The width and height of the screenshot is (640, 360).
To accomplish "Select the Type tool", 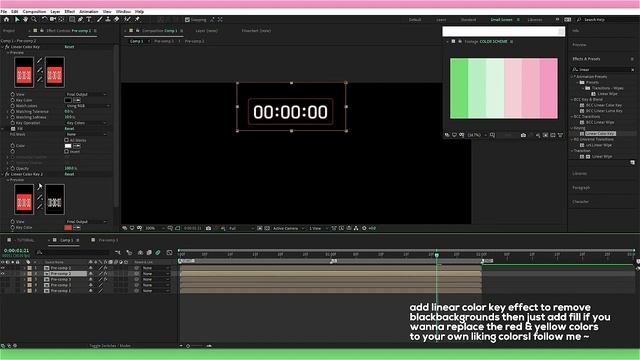I will pyautogui.click(x=89, y=19).
